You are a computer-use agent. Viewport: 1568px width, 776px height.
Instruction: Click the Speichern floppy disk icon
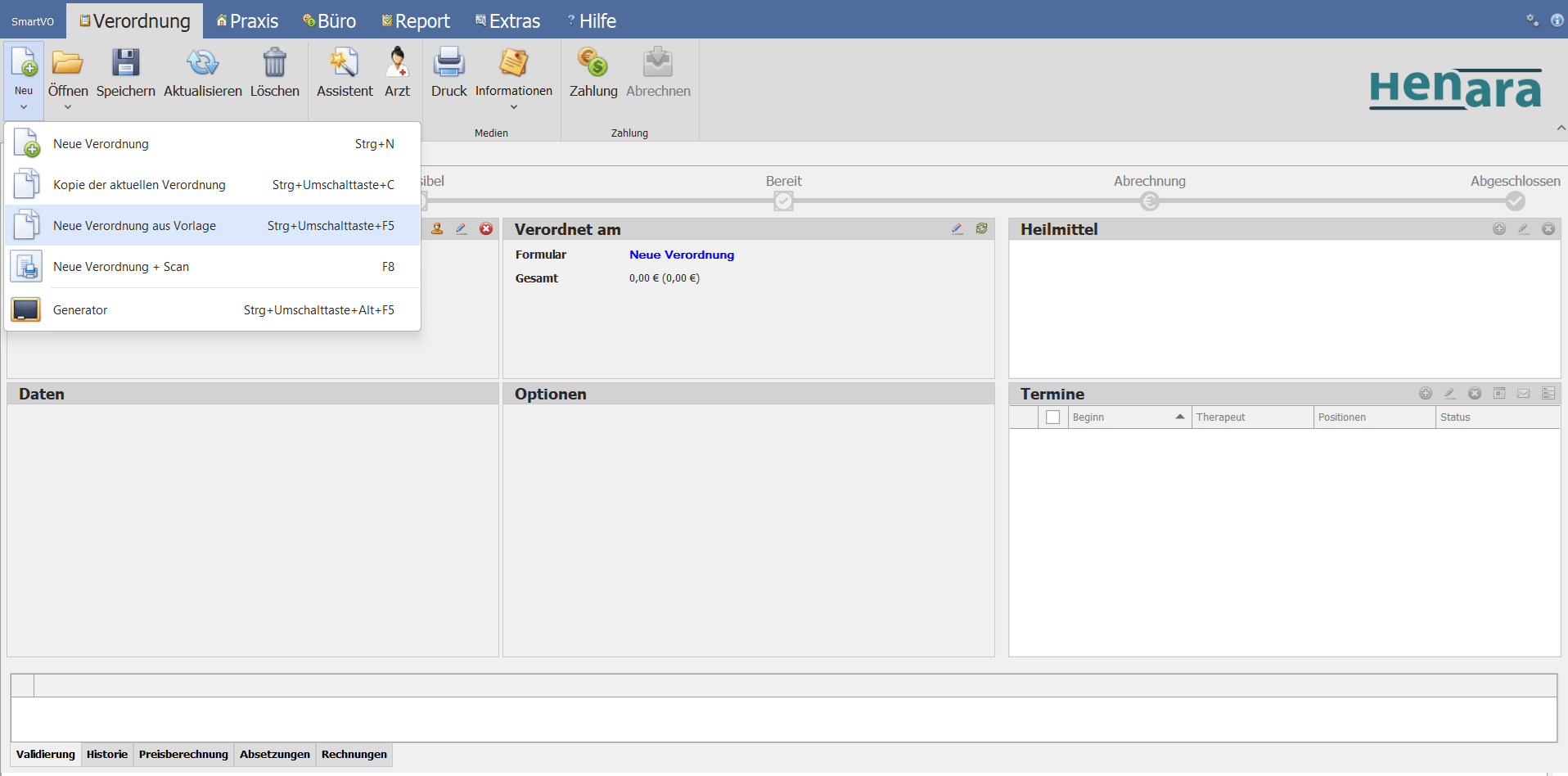(x=125, y=63)
